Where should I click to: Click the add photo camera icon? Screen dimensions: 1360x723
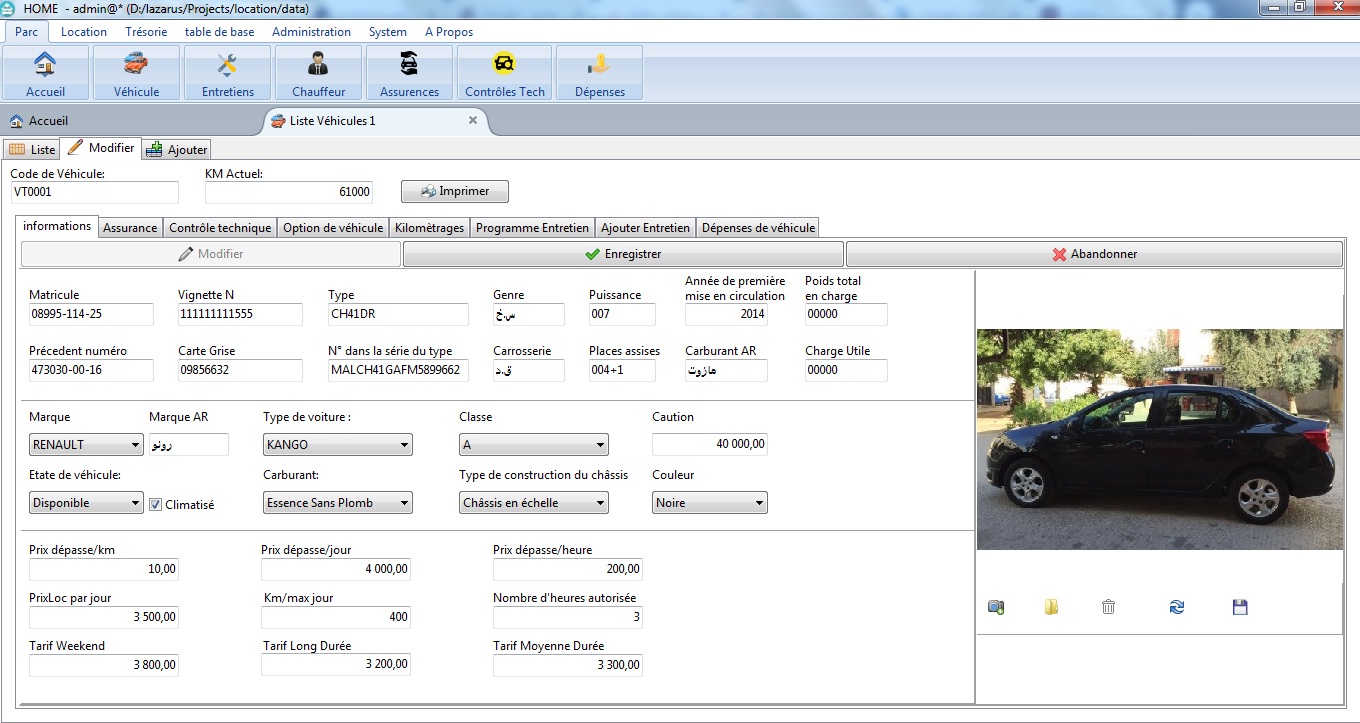995,607
